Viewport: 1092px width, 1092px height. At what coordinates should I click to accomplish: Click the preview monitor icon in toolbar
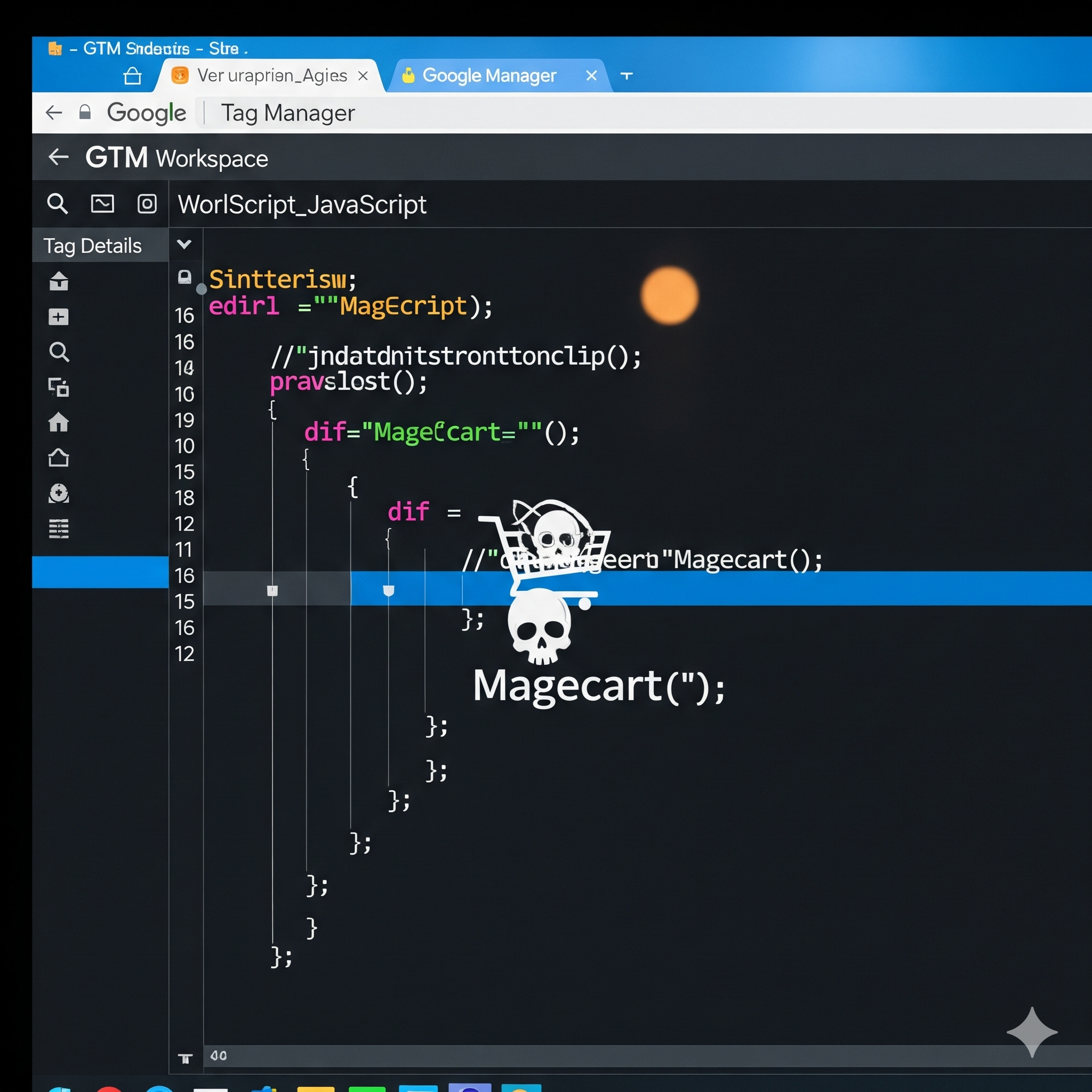coord(102,204)
